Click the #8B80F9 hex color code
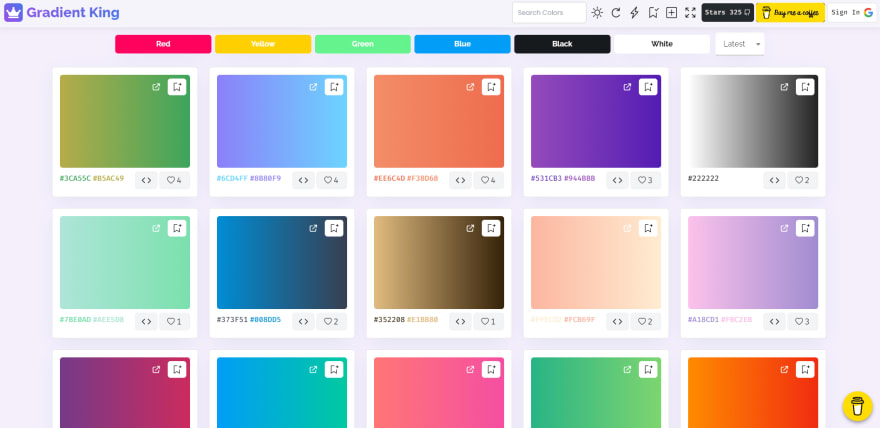 265,178
